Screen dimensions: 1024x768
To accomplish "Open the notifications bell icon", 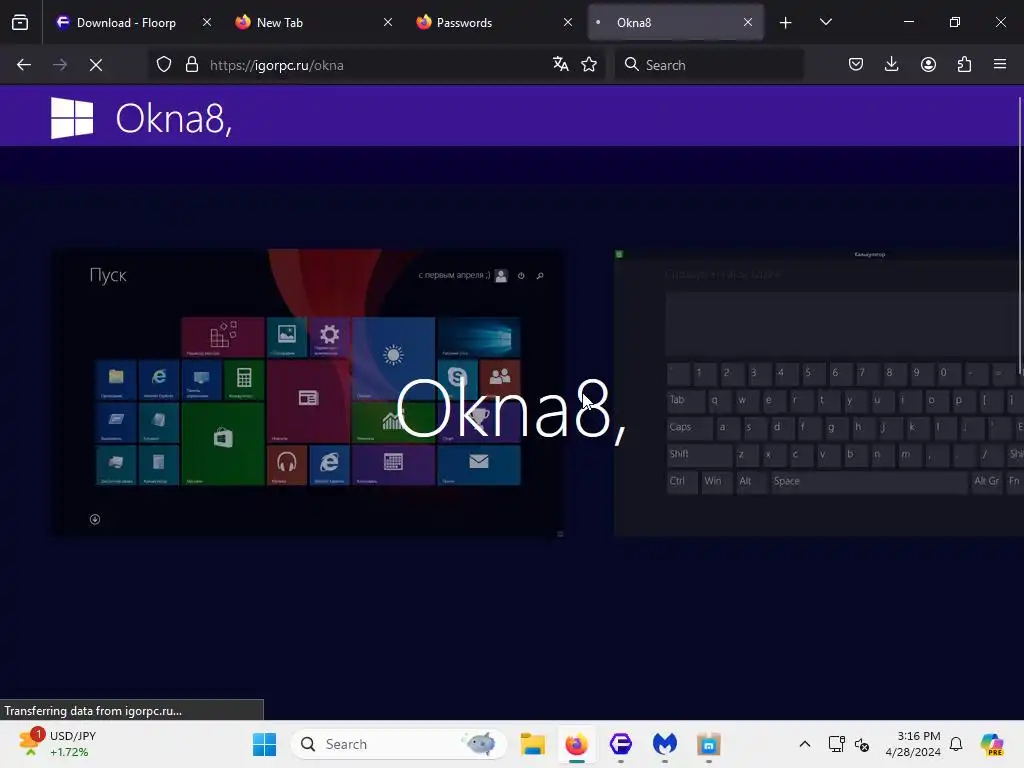I will click(956, 744).
